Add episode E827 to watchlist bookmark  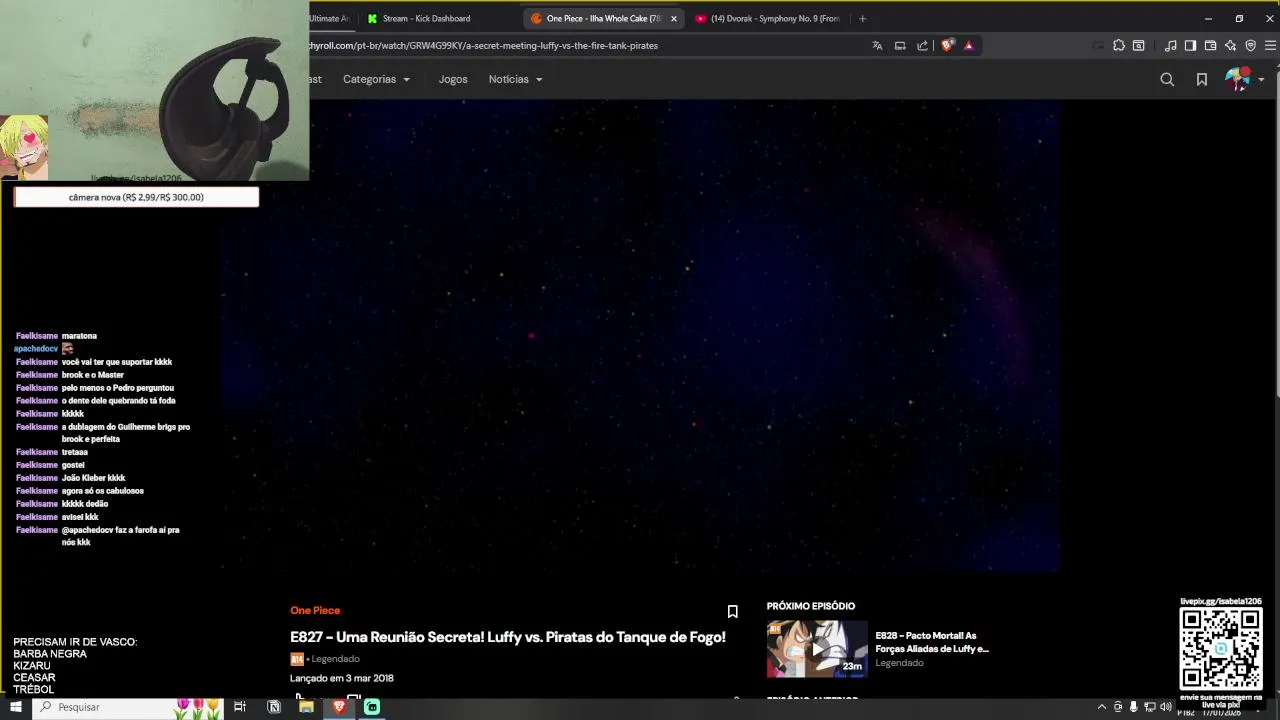click(732, 611)
